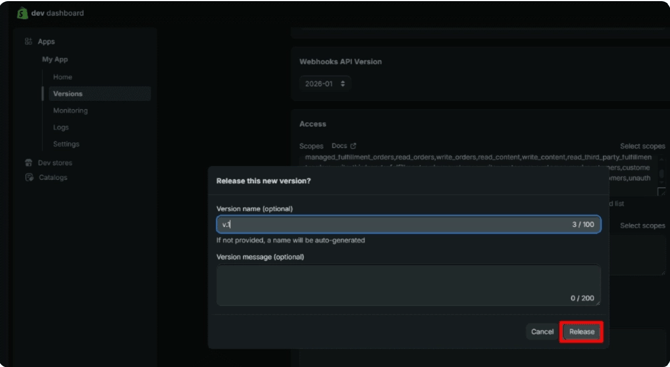Click the dev dashboard title text
670x367 pixels.
click(x=58, y=13)
